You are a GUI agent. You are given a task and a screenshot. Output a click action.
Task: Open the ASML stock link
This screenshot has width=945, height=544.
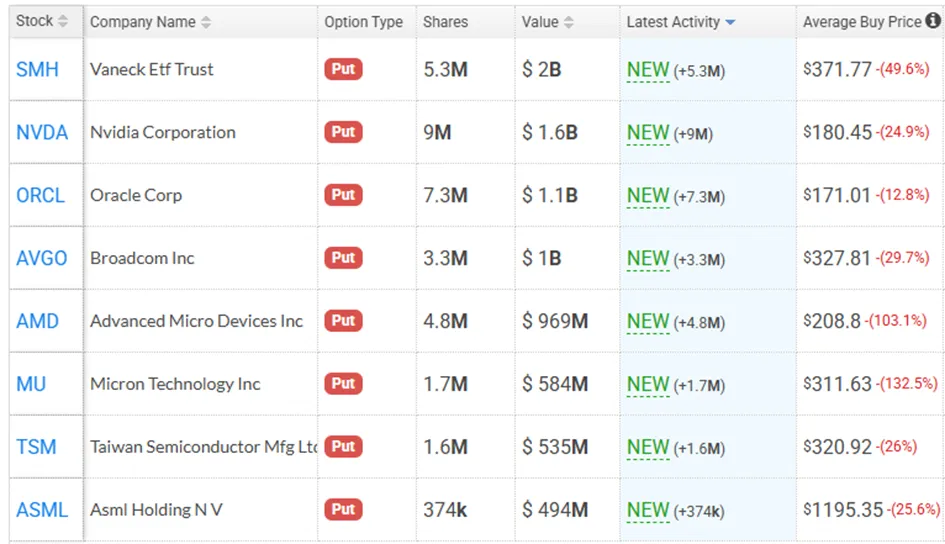(x=42, y=510)
